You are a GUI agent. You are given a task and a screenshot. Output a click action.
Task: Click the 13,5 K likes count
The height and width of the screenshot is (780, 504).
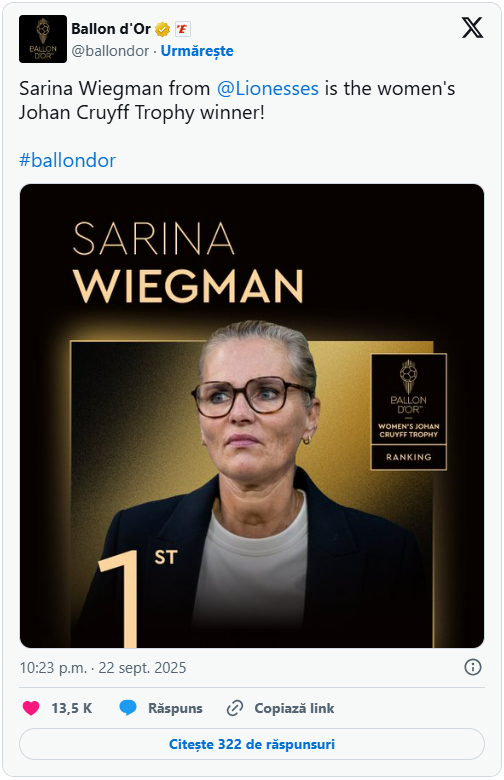click(x=72, y=708)
